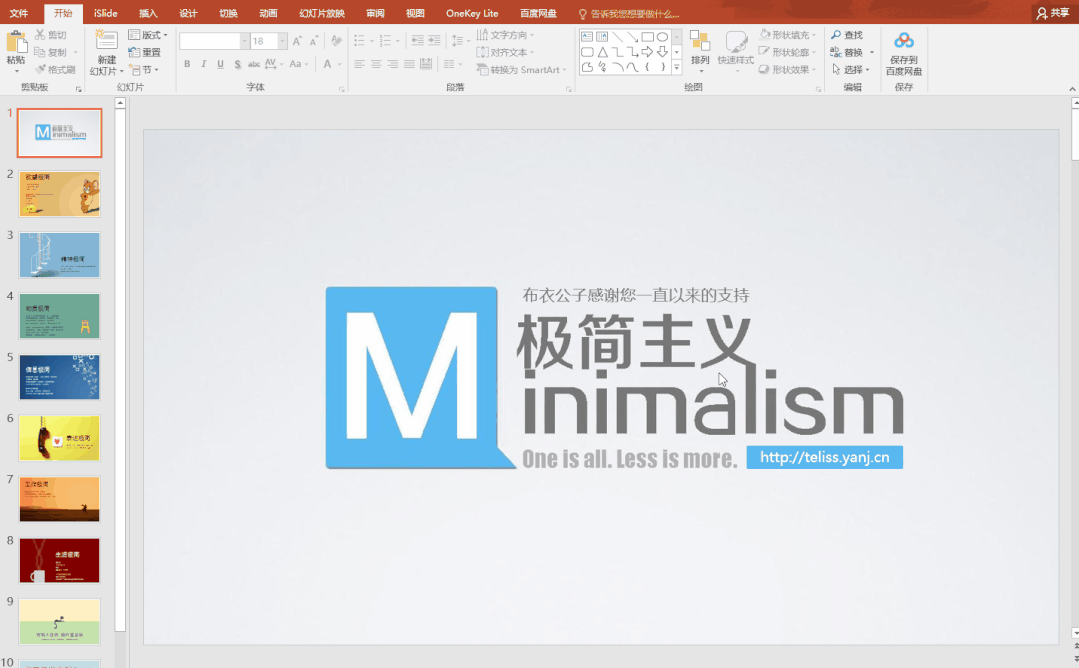Open the Arrange (排列) menu
1079x668 pixels.
point(700,50)
